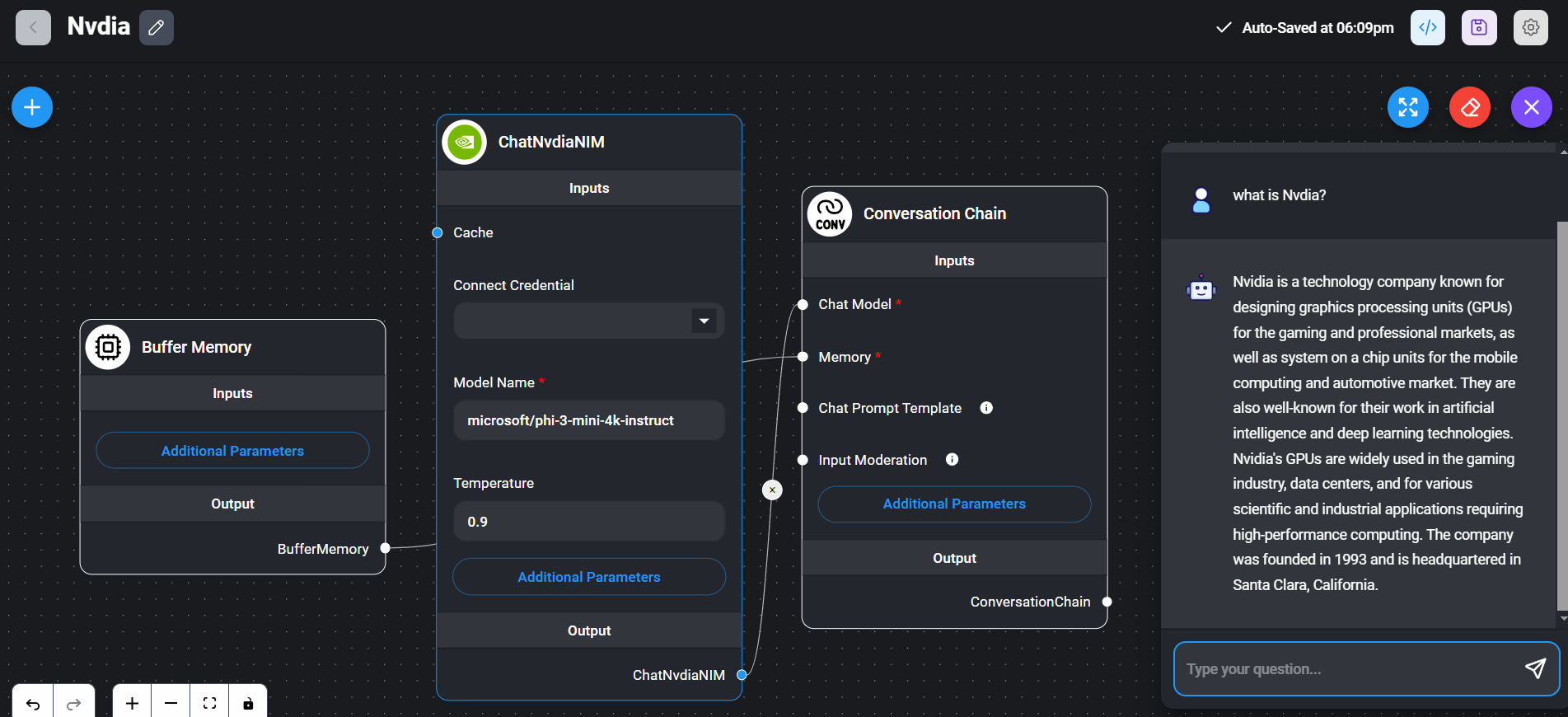The image size is (1568, 717).
Task: Undo the last canvas action
Action: (33, 703)
